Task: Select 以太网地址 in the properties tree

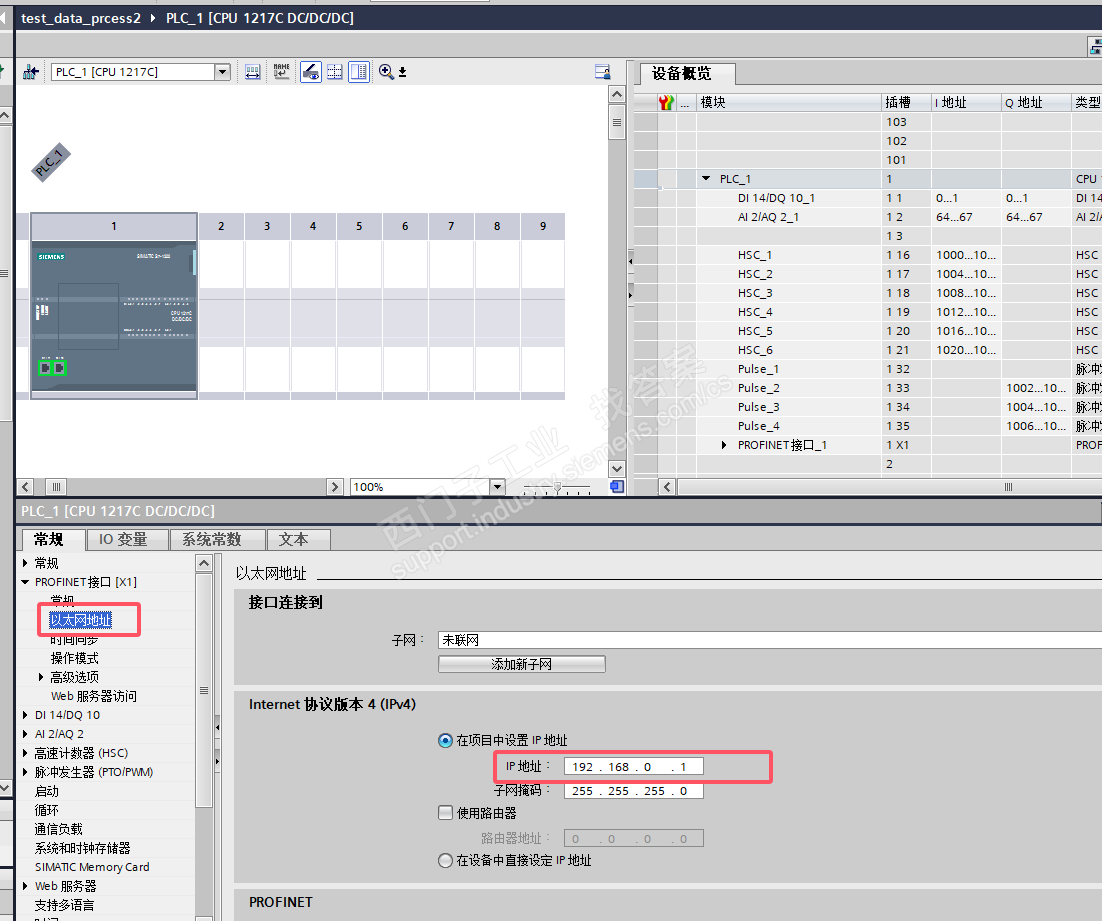Action: [x=80, y=619]
